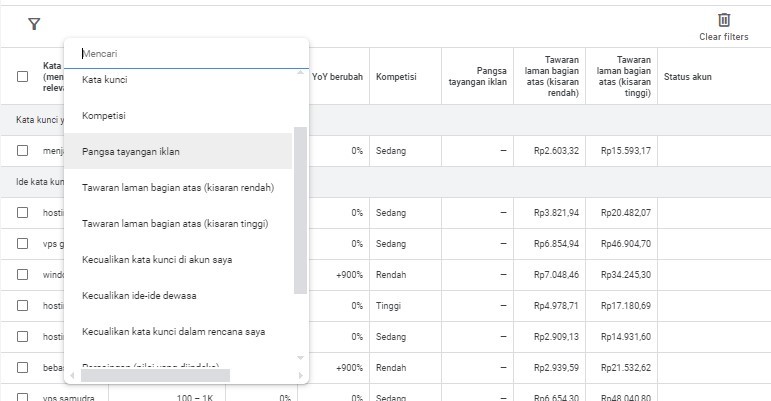This screenshot has width=771, height=401.
Task: Click dropdown list scroll-down arrow
Action: (300, 358)
